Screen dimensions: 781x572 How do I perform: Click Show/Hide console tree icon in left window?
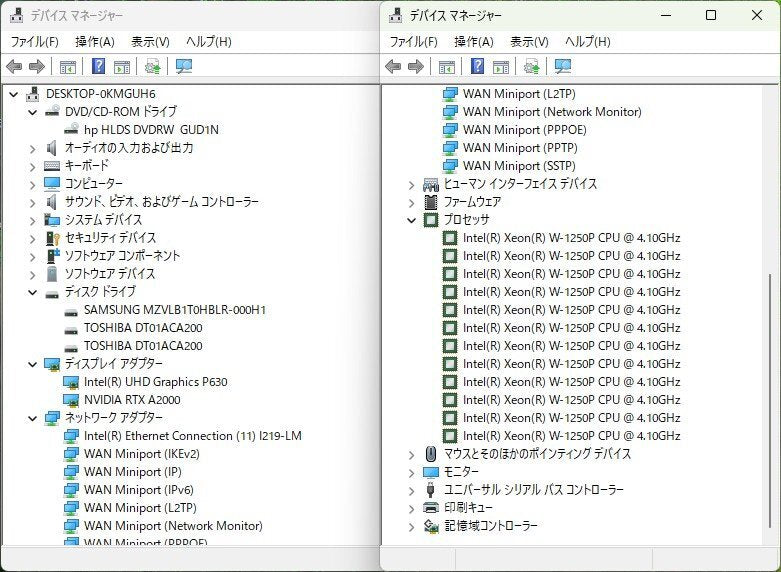click(x=68, y=66)
